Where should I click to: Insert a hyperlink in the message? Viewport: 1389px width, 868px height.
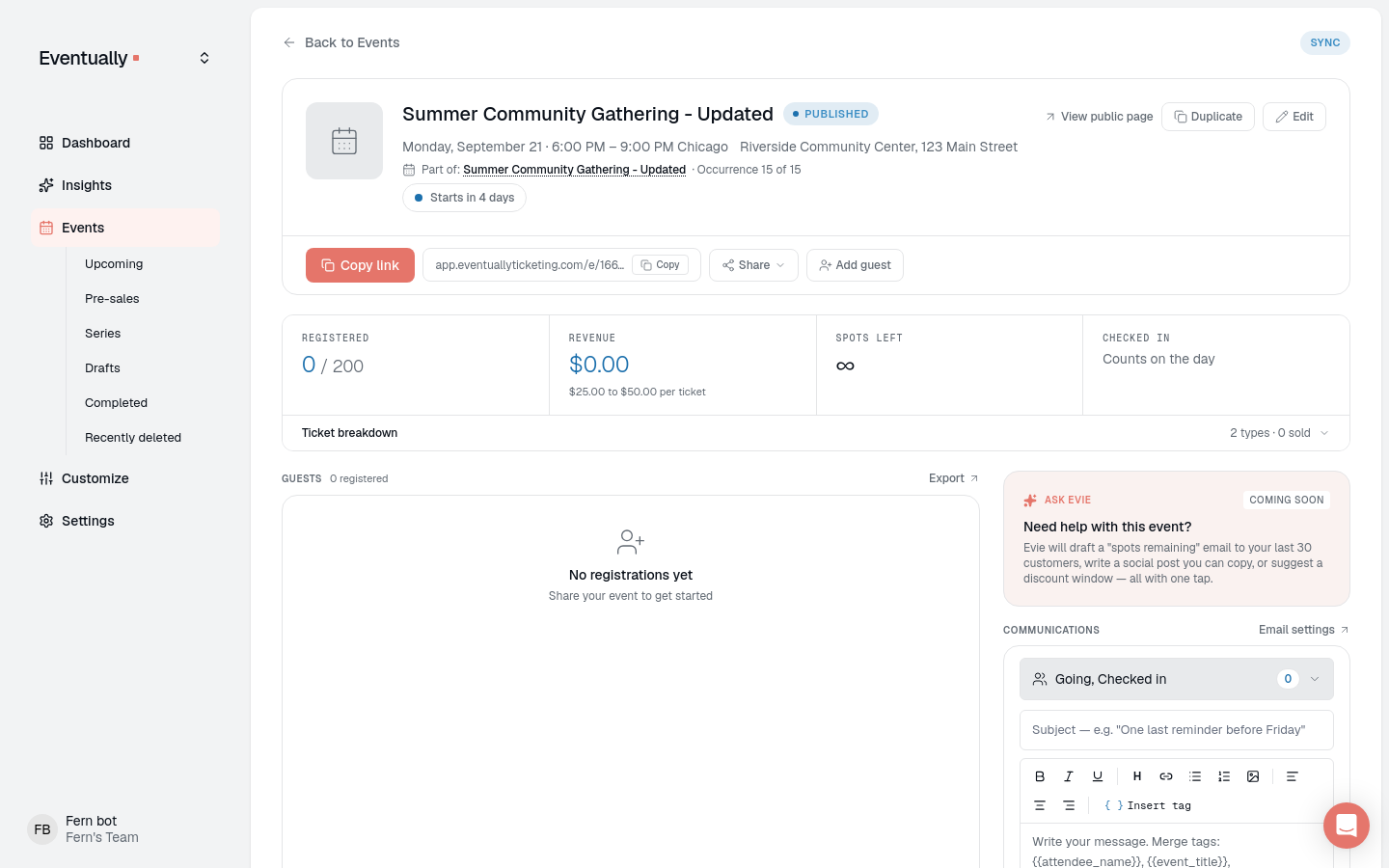(1166, 776)
